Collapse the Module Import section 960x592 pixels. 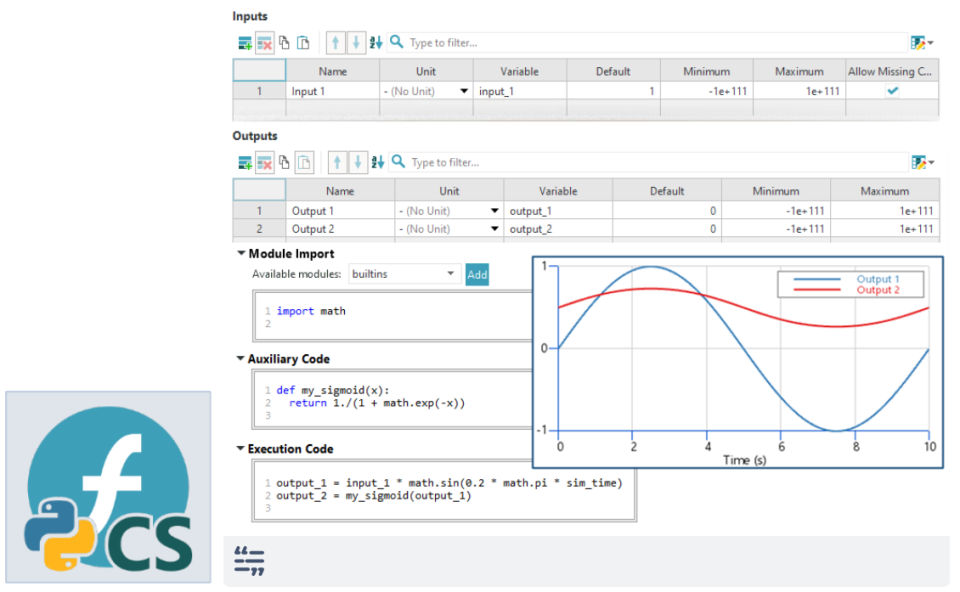pyautogui.click(x=241, y=254)
